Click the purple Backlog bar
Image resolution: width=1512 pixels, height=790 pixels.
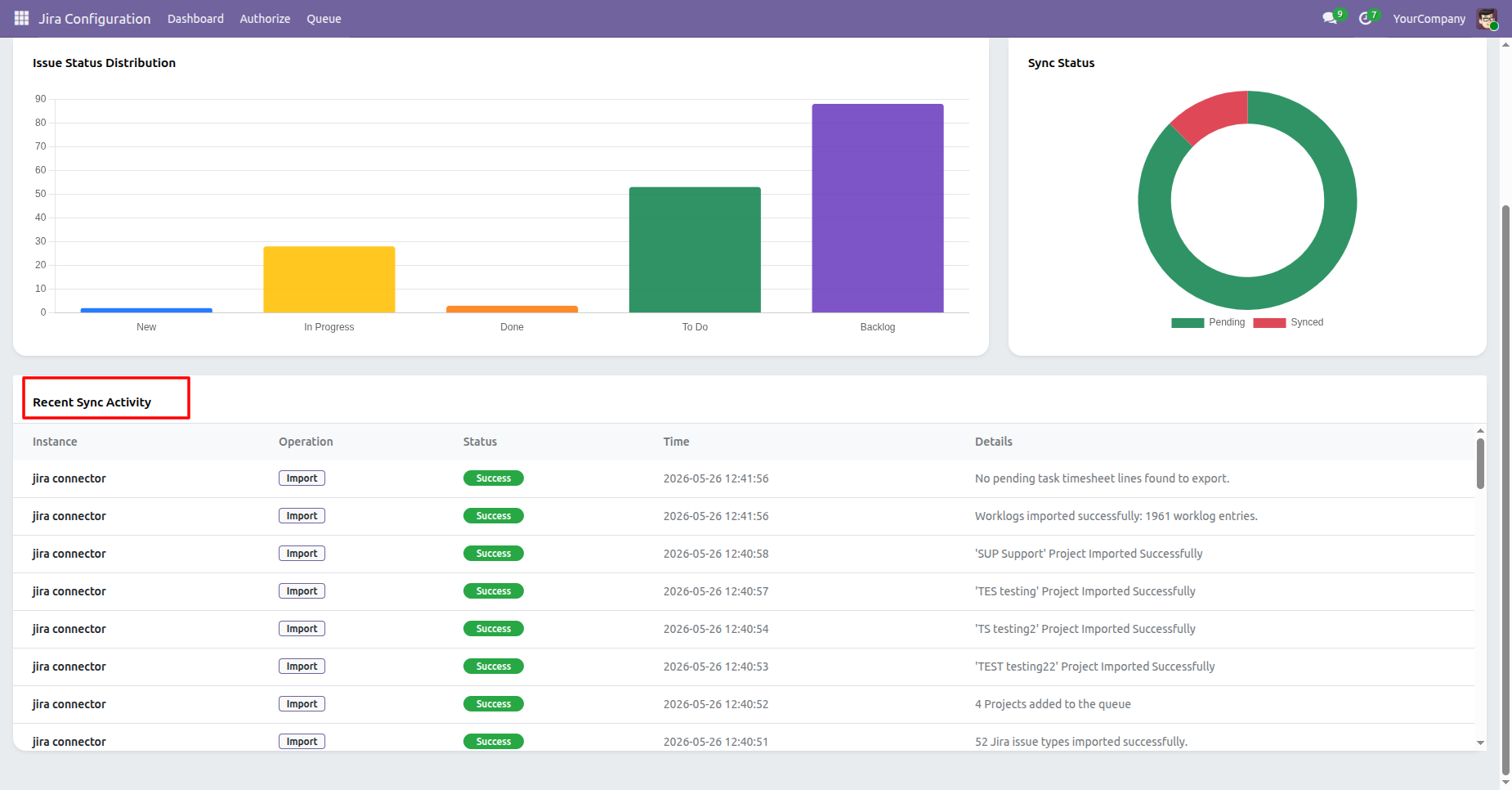[878, 208]
